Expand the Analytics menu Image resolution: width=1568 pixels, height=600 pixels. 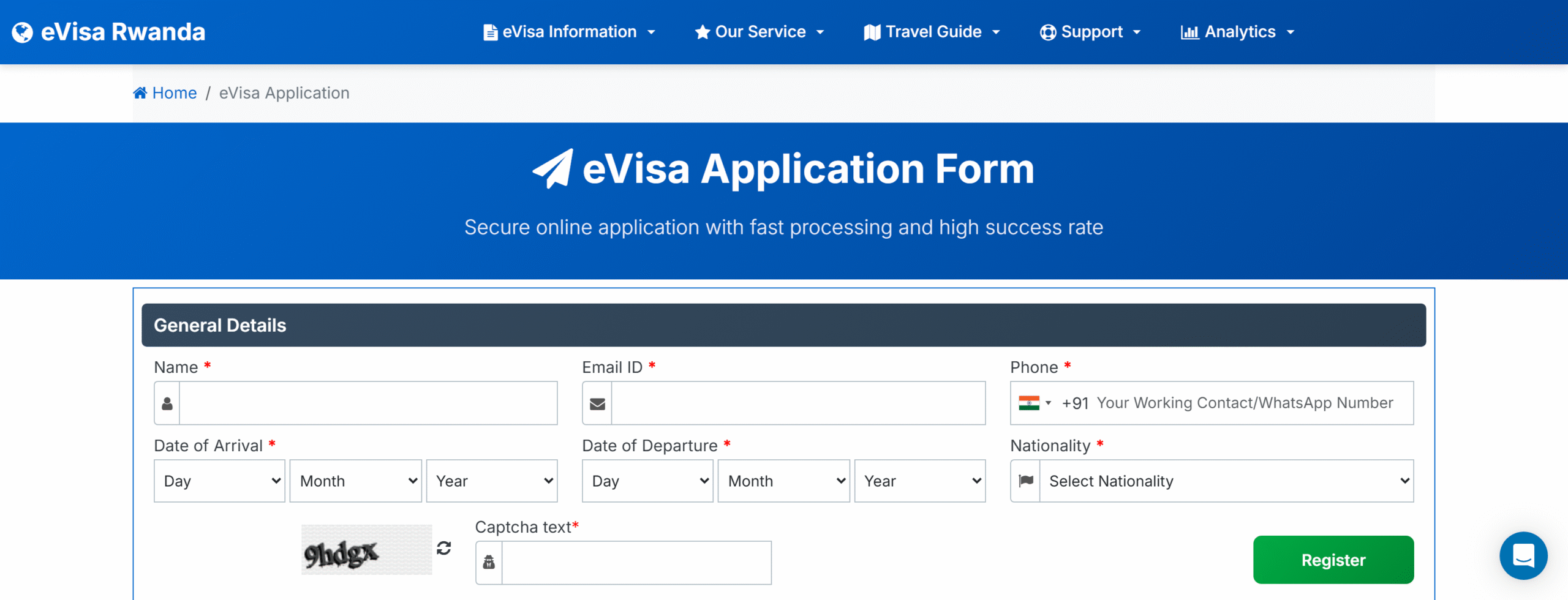1238,32
